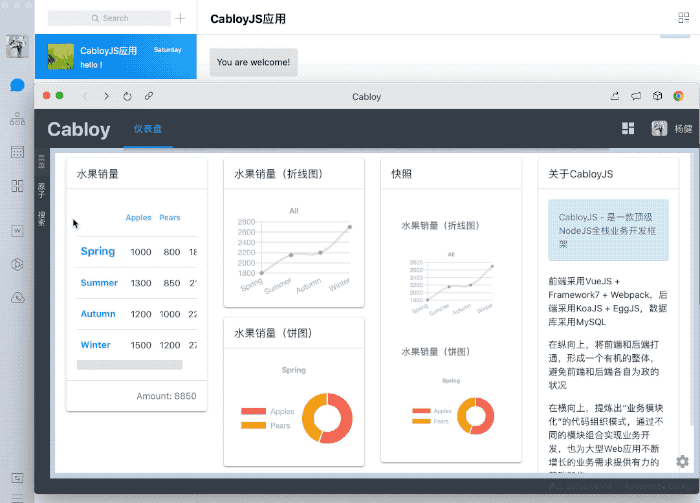Select the Spring row label
Screen dimensions: 700x503
(x=98, y=251)
